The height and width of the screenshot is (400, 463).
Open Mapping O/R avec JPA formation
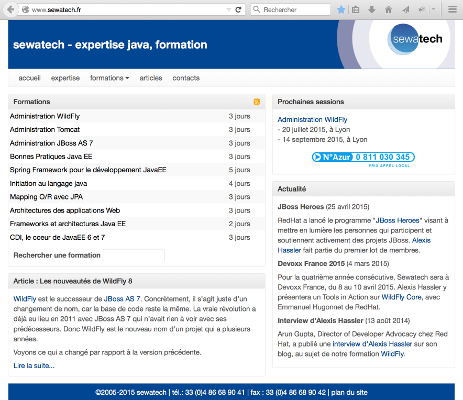click(x=137, y=197)
